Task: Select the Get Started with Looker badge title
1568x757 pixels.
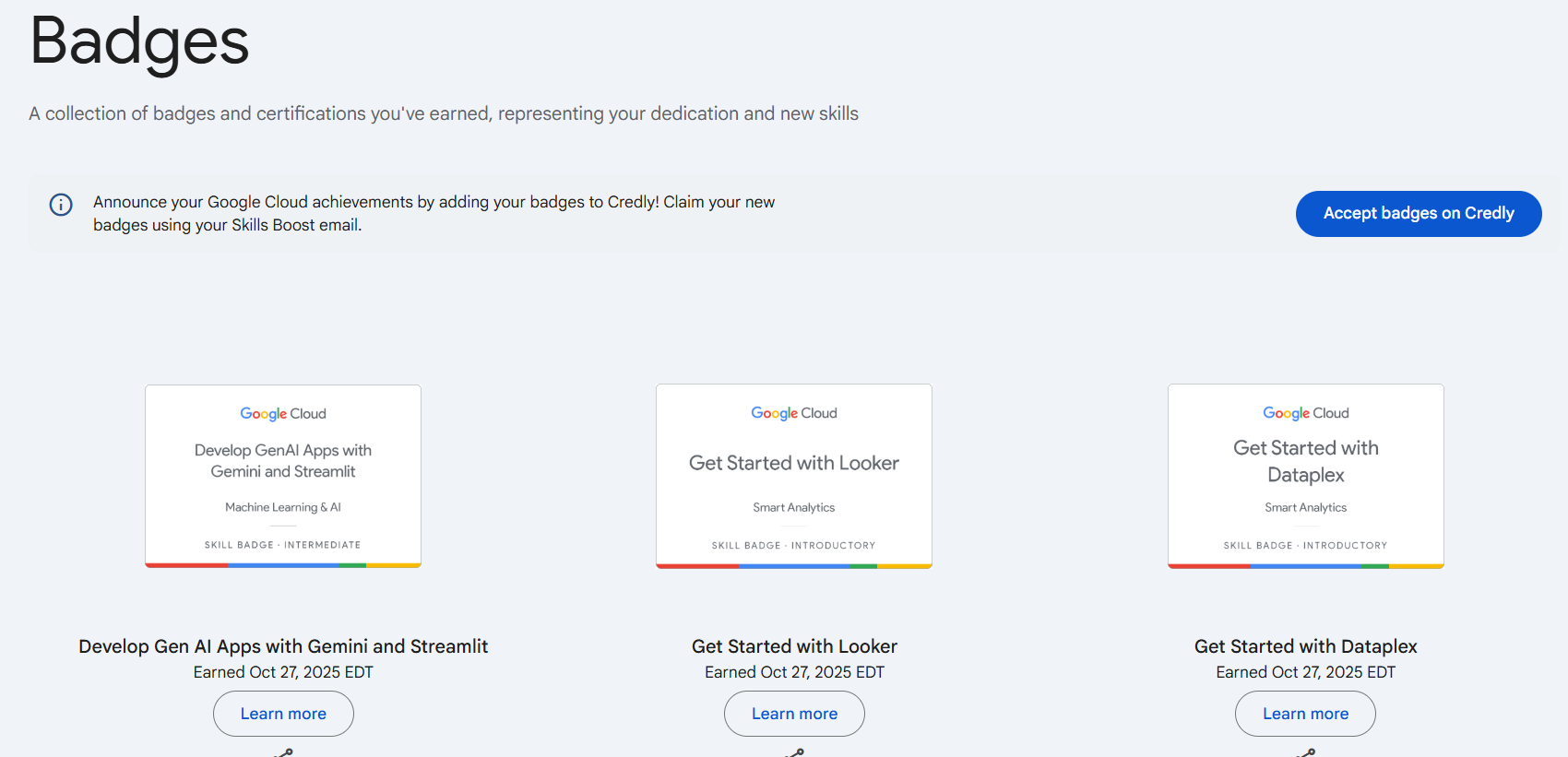Action: coord(793,646)
